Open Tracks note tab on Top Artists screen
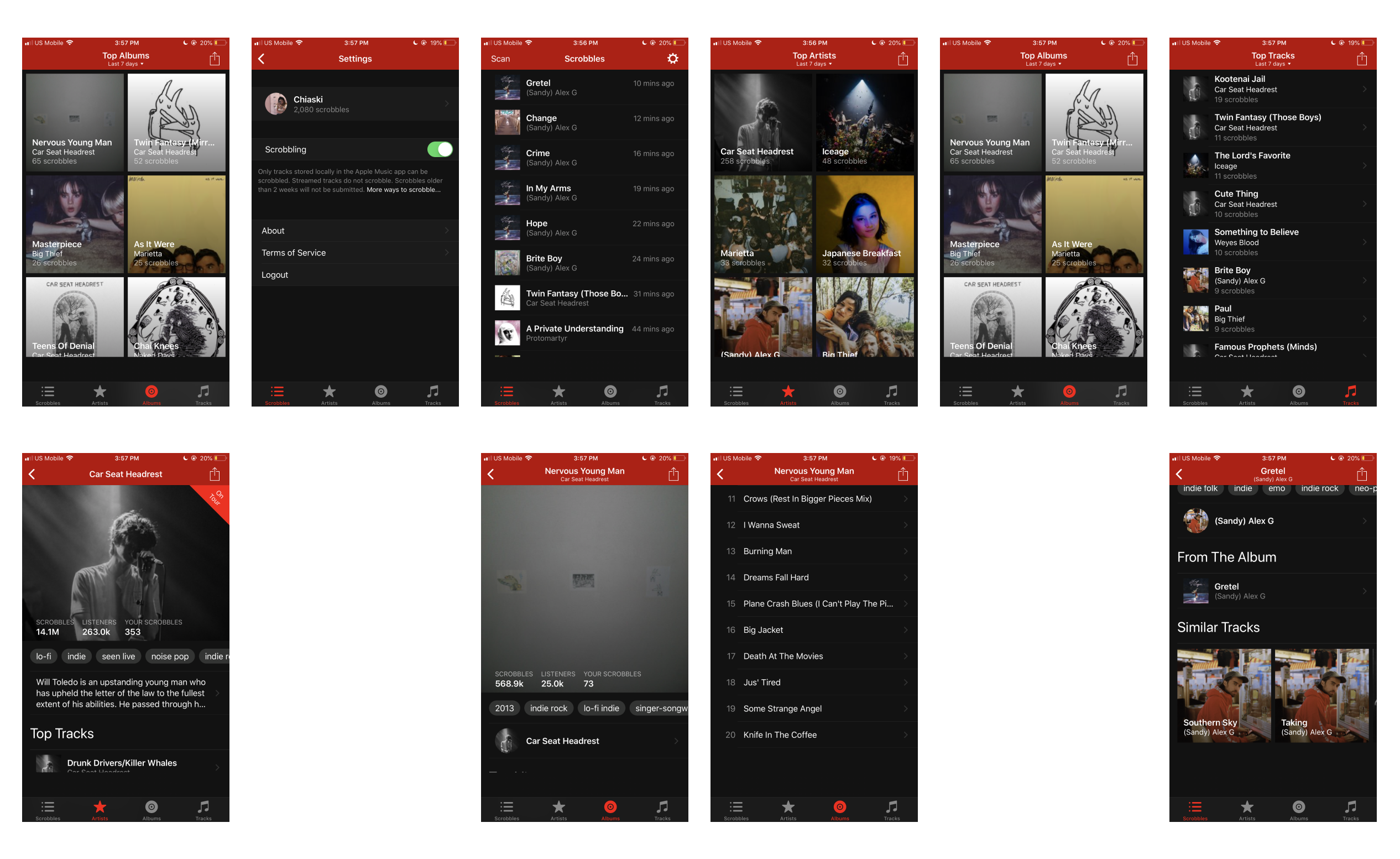The image size is (1400, 859). click(x=891, y=394)
